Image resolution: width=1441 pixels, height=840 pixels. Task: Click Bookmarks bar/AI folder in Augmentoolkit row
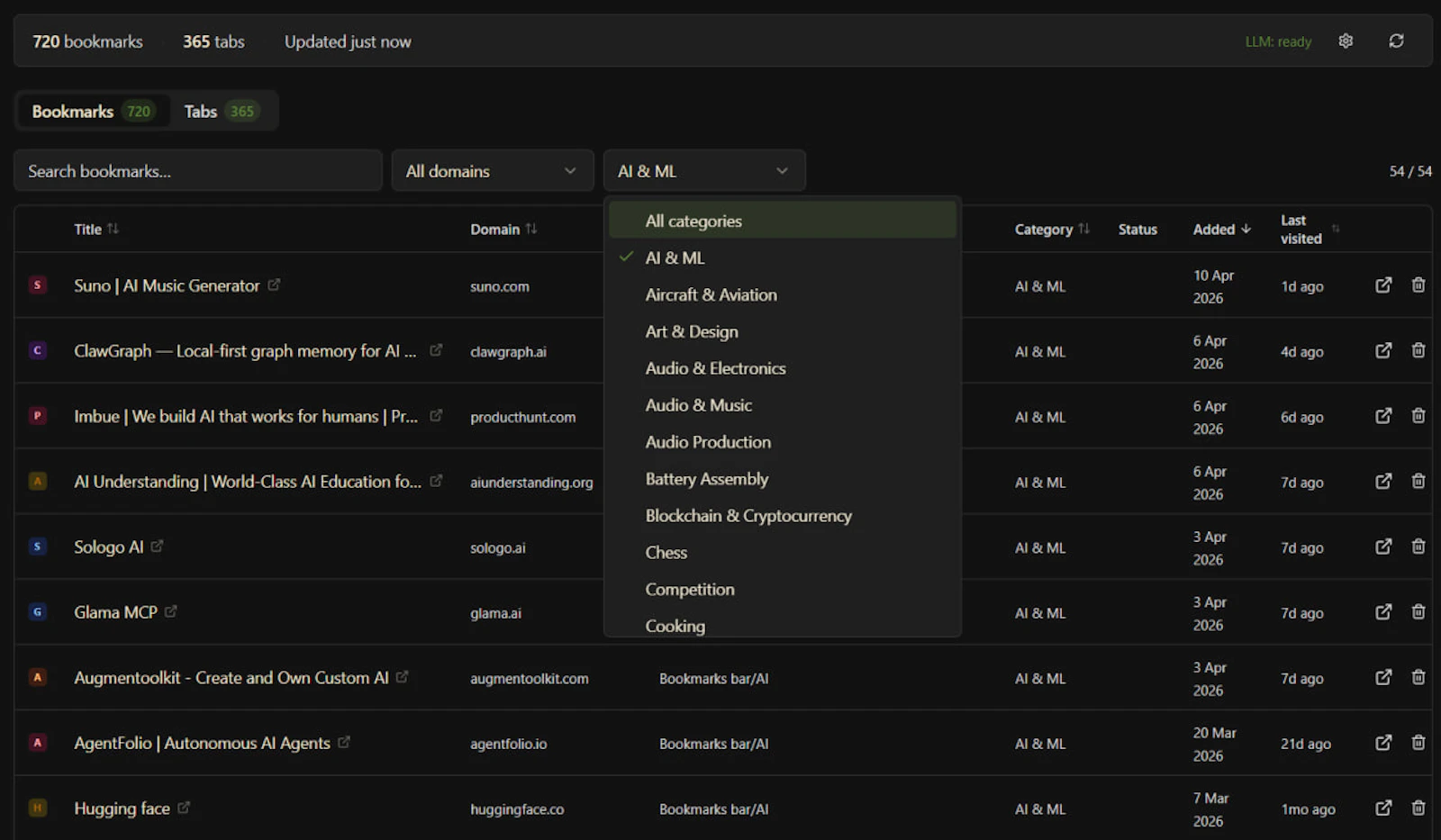[713, 679]
